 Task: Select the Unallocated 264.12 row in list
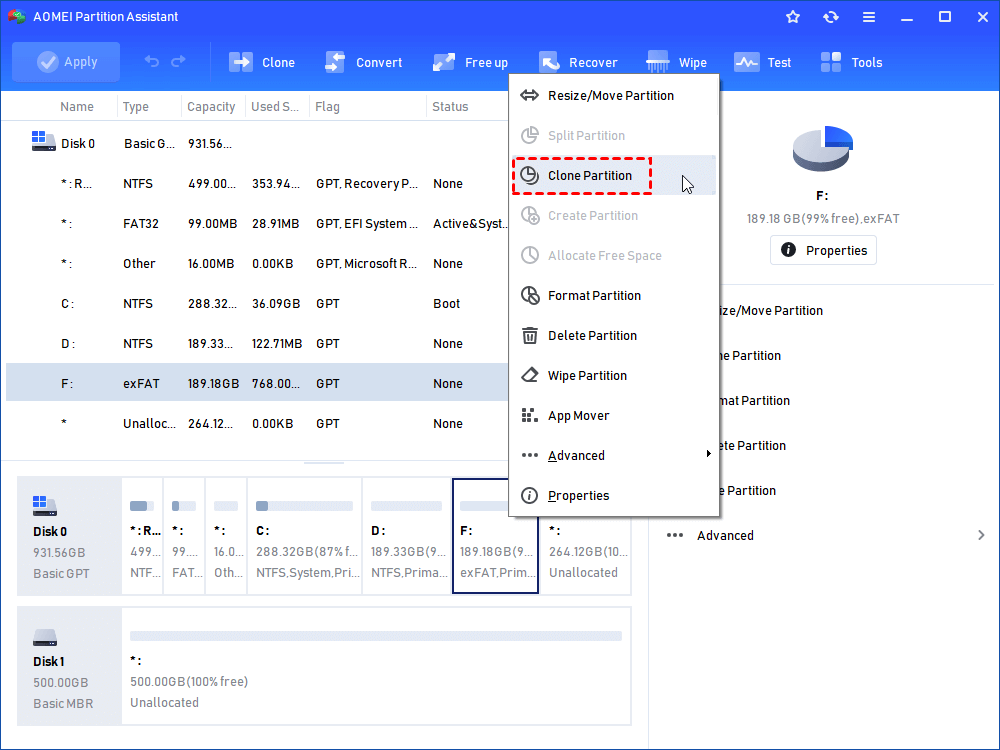coord(257,423)
